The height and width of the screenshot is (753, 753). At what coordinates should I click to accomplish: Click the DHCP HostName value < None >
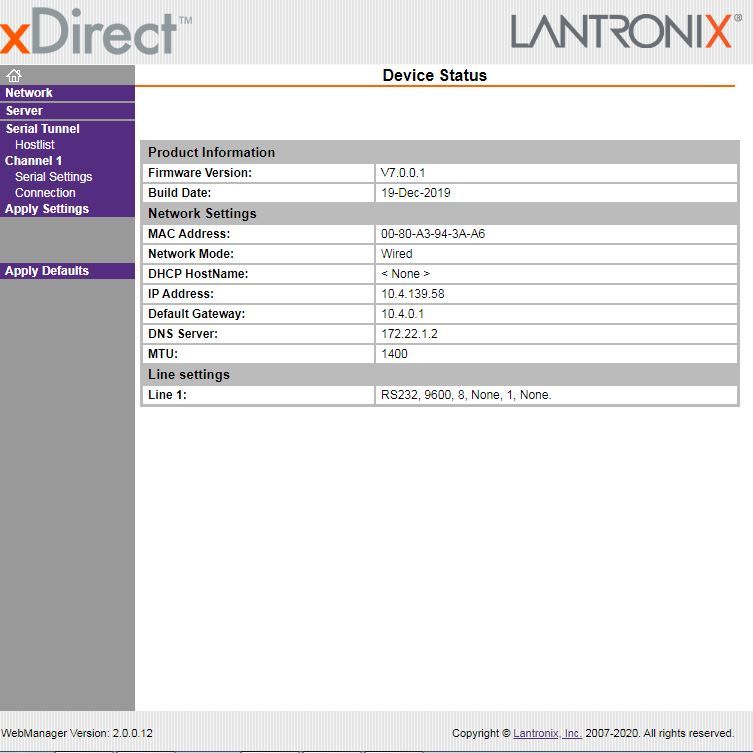[x=405, y=274]
